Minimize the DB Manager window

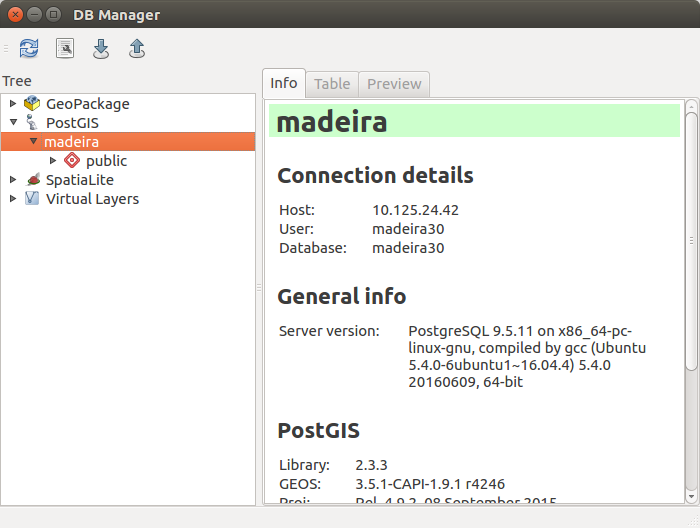[34, 15]
